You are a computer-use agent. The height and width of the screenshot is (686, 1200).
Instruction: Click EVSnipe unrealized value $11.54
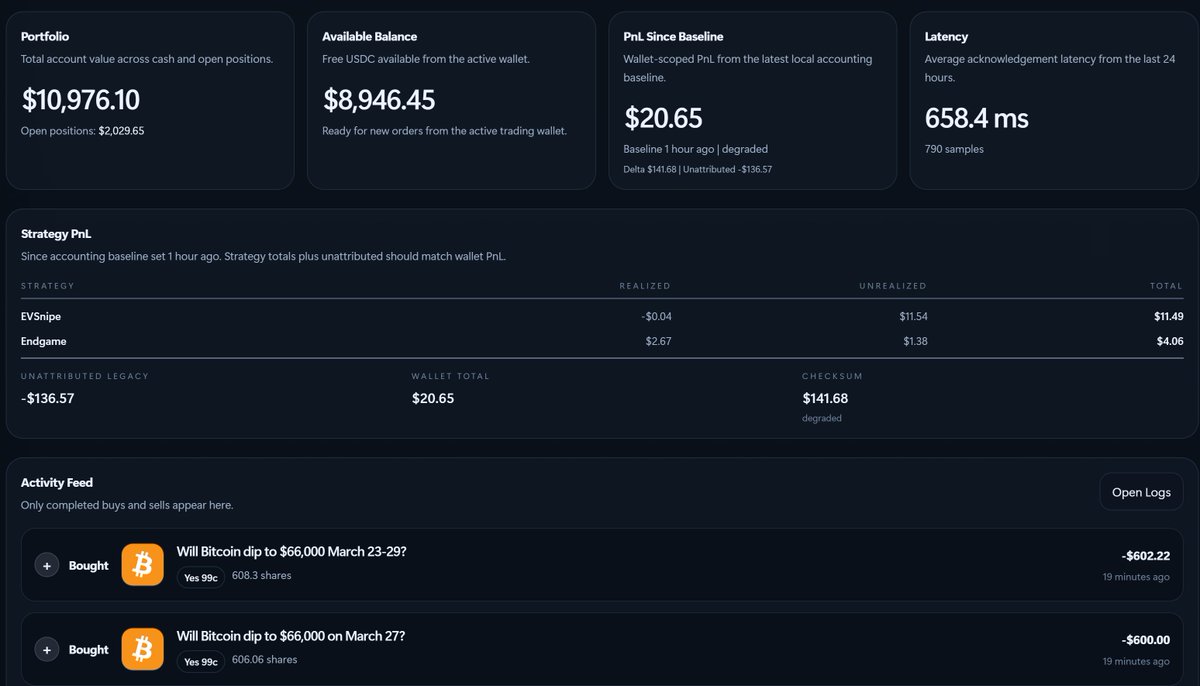tap(913, 316)
